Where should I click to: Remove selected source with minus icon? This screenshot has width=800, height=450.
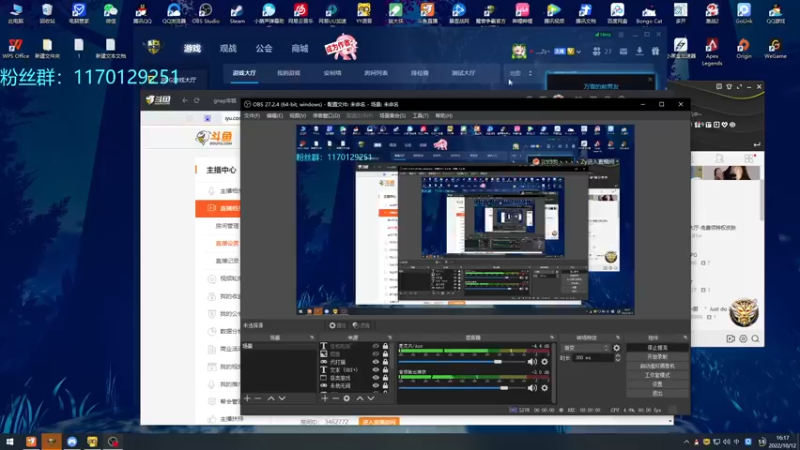click(335, 398)
